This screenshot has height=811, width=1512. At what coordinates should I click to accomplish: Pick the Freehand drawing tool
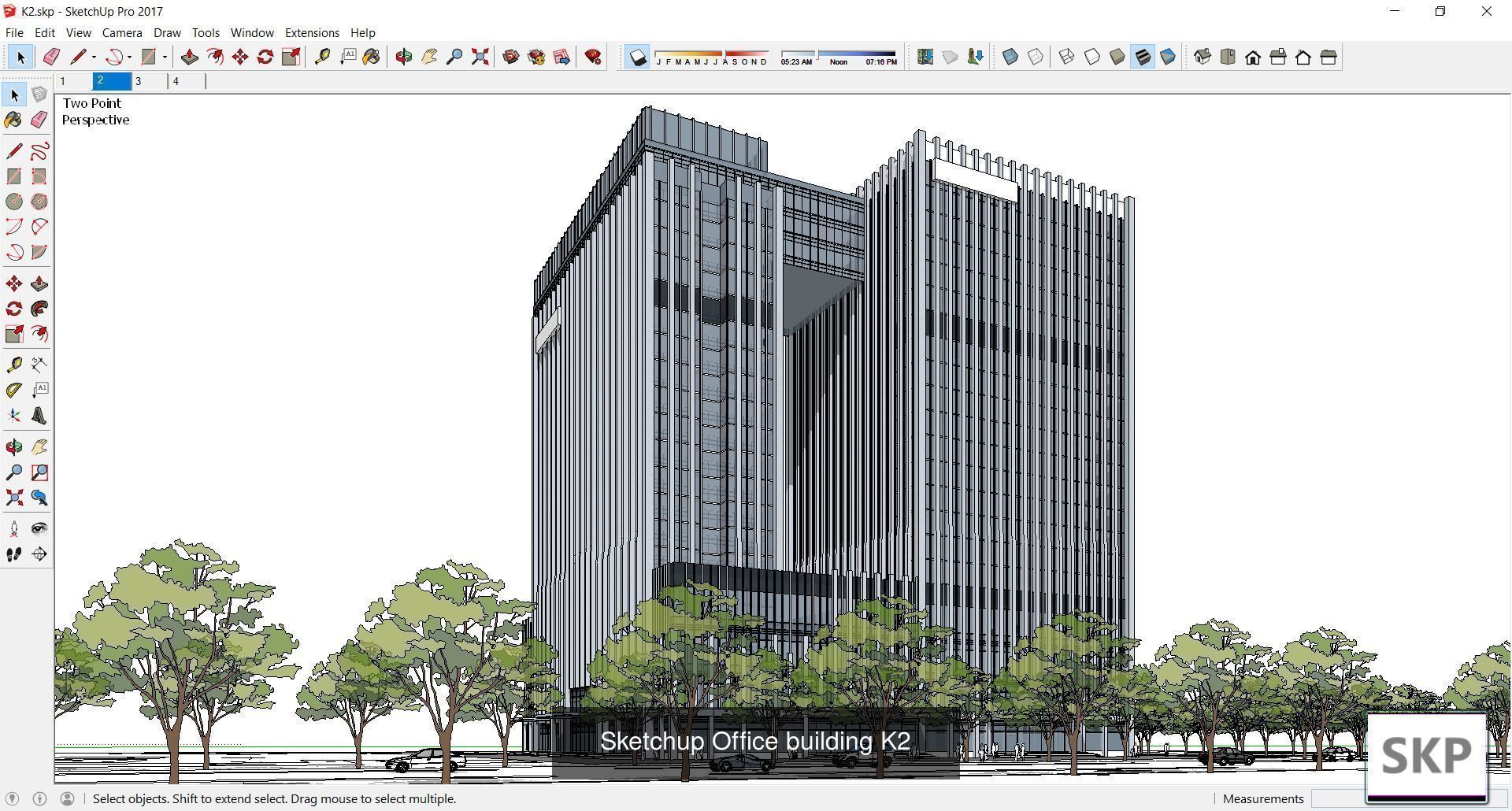[39, 151]
